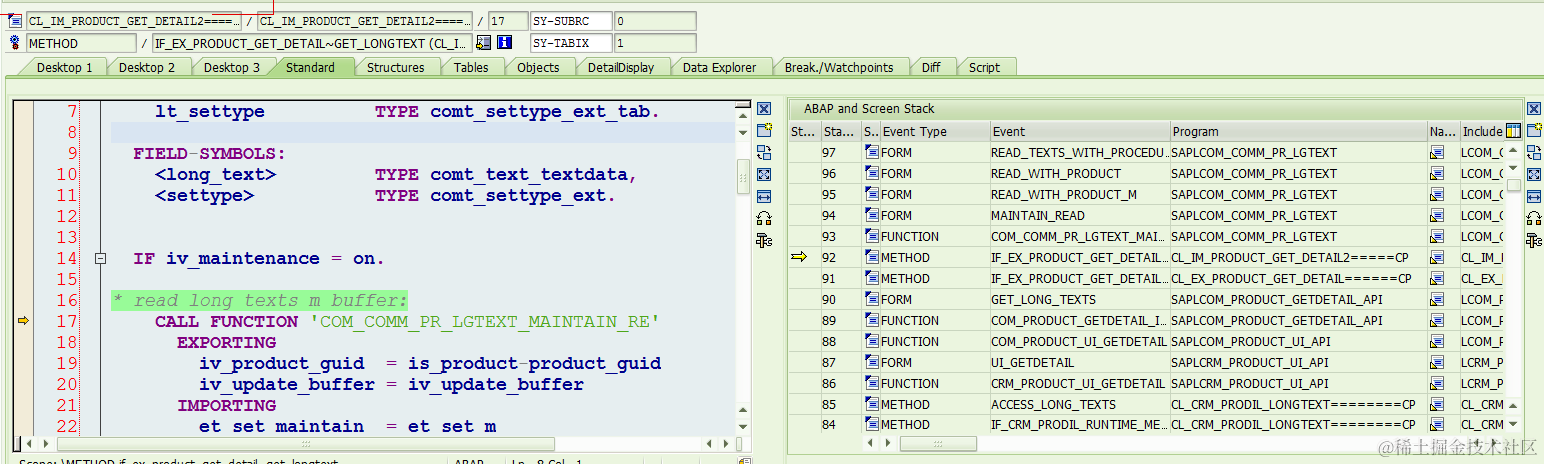Click New Tool icon right of stack panel
Image resolution: width=1544 pixels, height=464 pixels.
[x=1534, y=130]
